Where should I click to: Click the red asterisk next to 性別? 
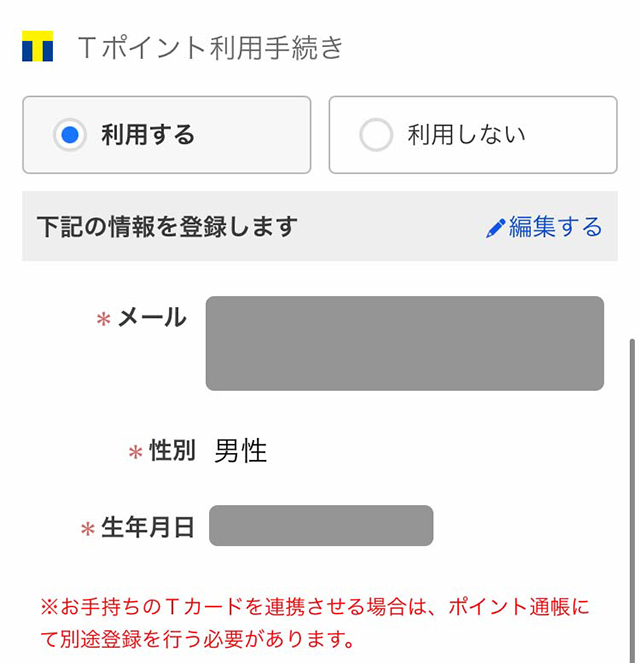(135, 452)
